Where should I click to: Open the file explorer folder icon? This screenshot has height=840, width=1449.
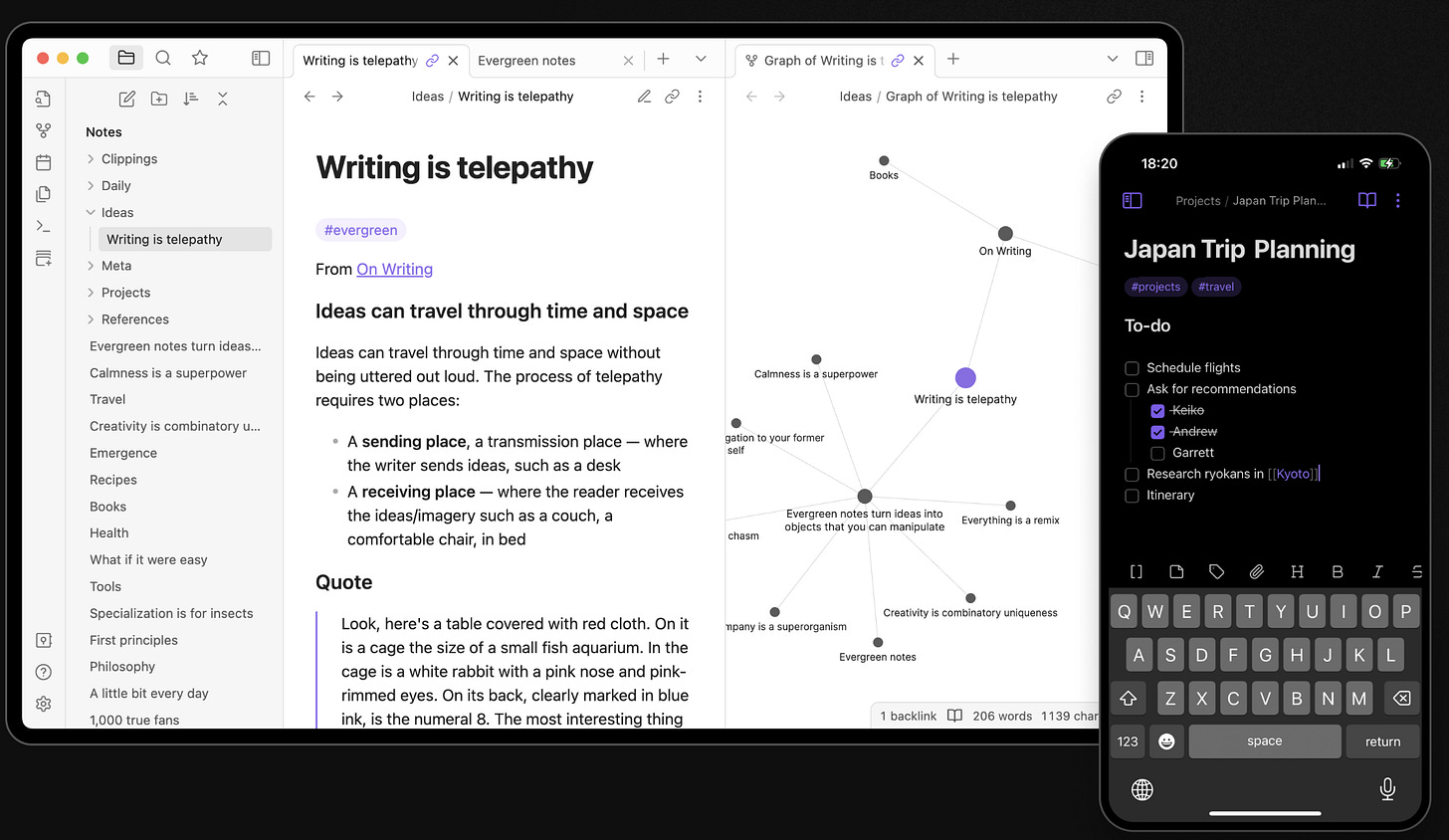(x=125, y=58)
